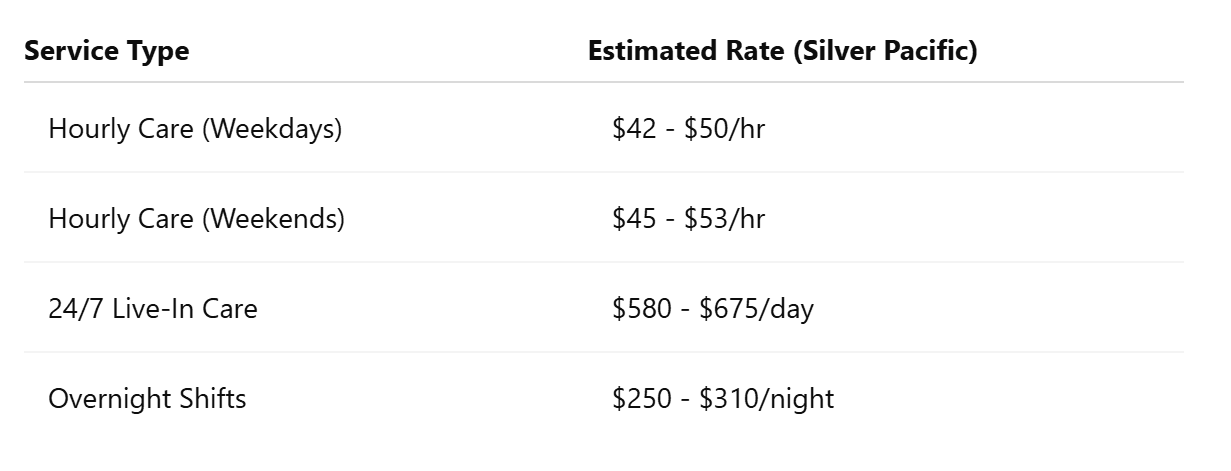Click the Overnight Shifts label
This screenshot has width=1231, height=471.
[147, 399]
